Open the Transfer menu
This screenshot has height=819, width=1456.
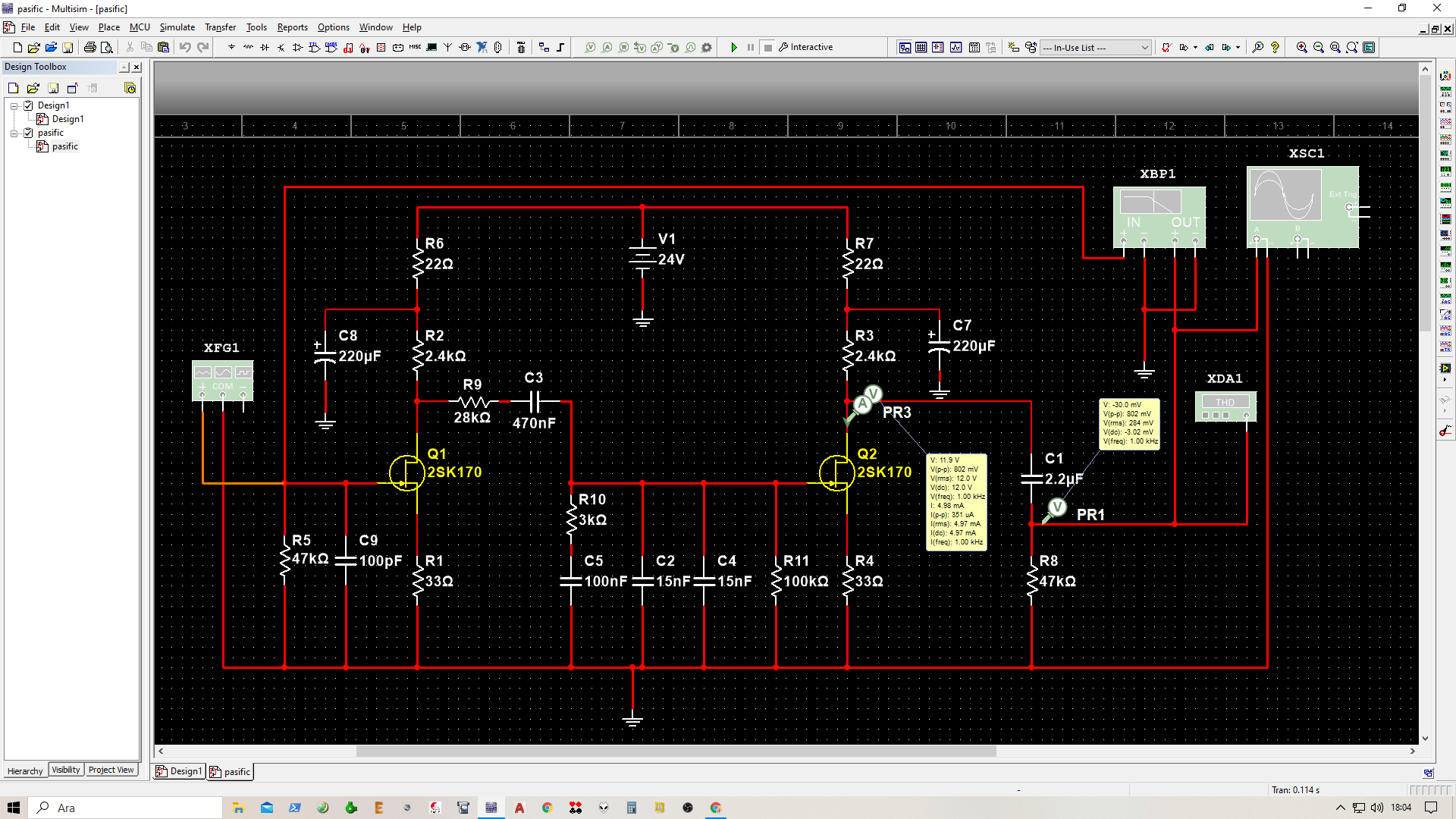click(x=220, y=27)
